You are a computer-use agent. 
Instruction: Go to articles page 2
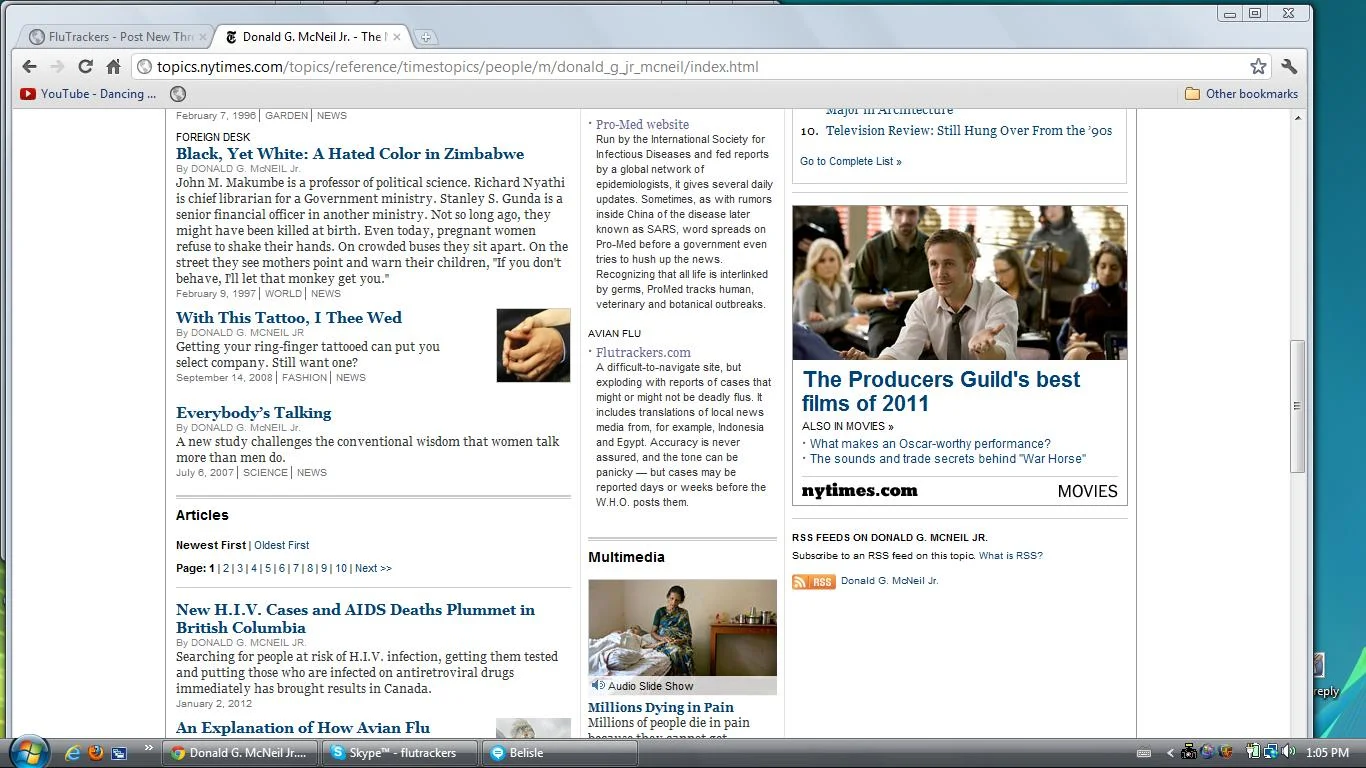226,568
